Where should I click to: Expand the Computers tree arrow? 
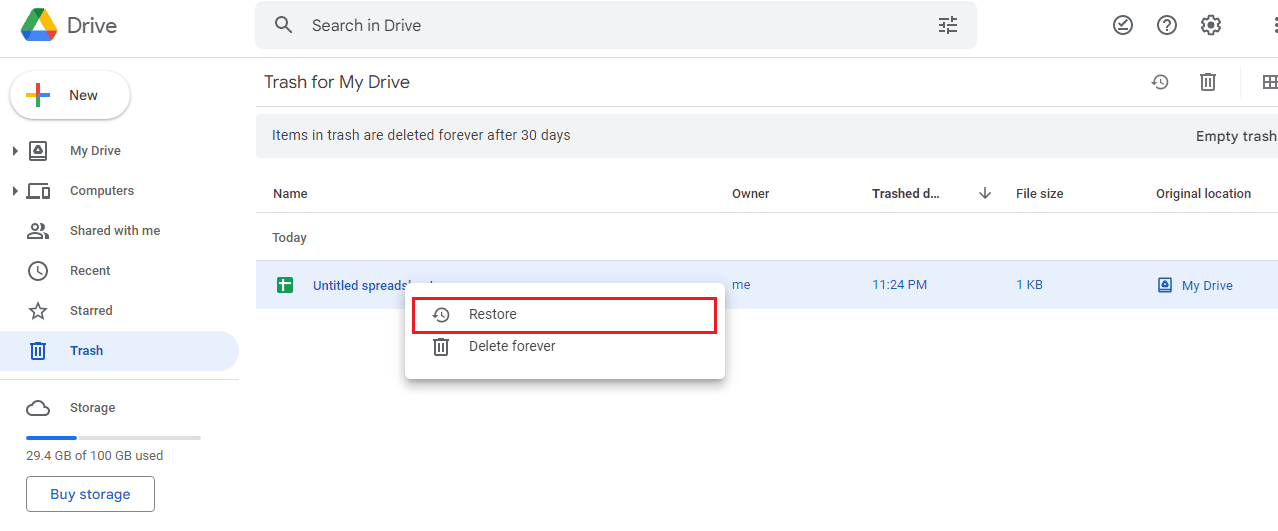point(14,191)
